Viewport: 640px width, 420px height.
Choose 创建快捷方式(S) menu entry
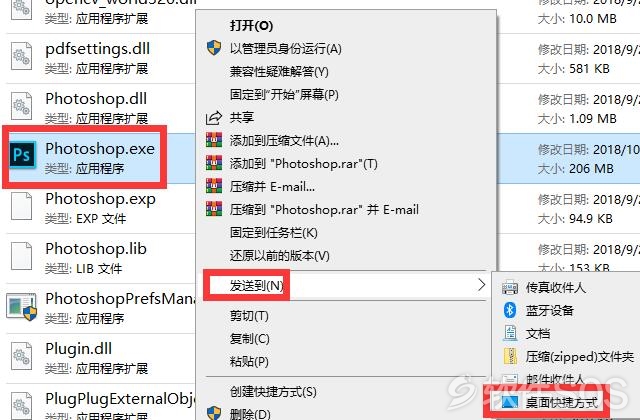273,392
